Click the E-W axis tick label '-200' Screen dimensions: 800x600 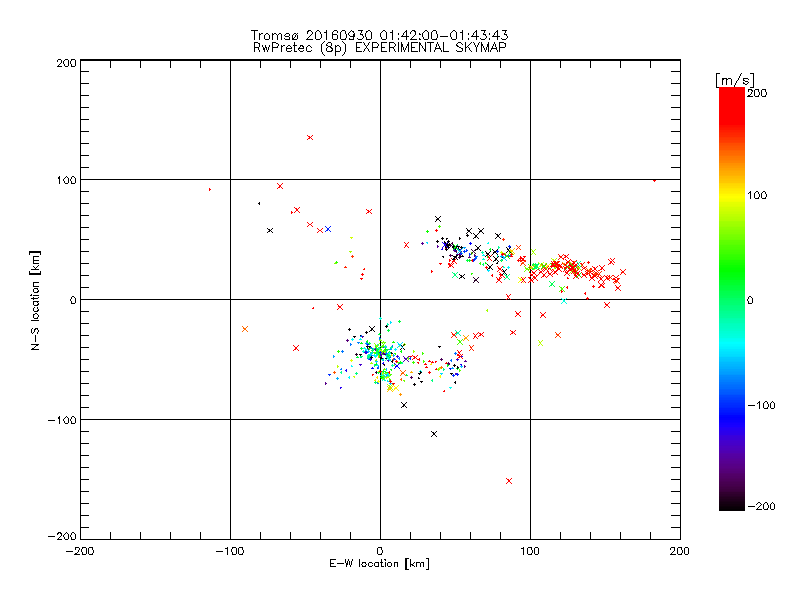click(x=80, y=551)
